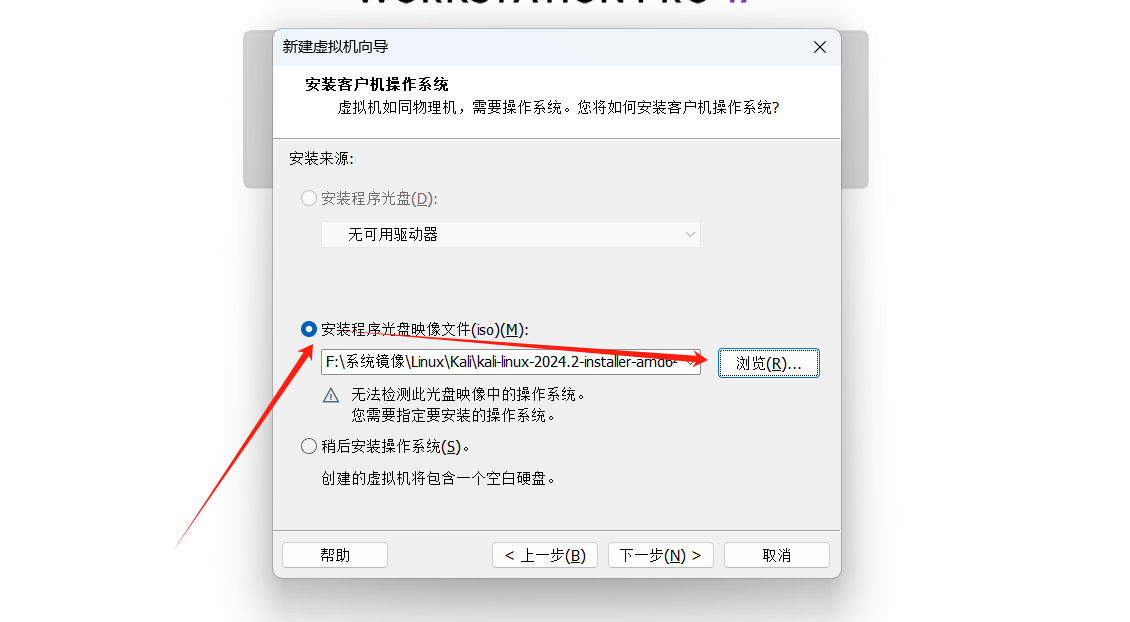Choose the 稍后安装操作系统(S) radio option
The width and height of the screenshot is (1130, 622).
click(x=308, y=446)
